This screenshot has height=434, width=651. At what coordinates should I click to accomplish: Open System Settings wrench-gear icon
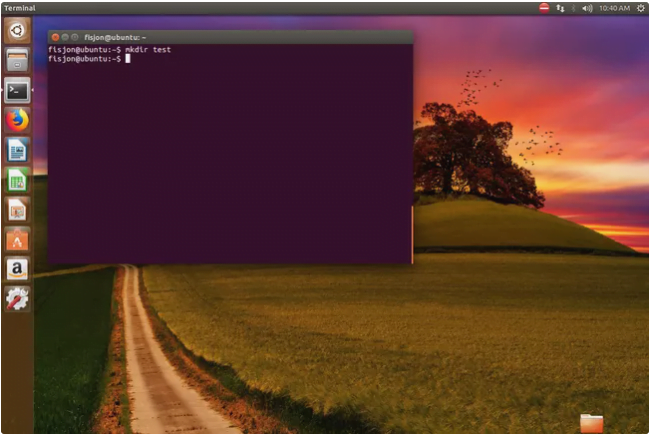pos(17,299)
